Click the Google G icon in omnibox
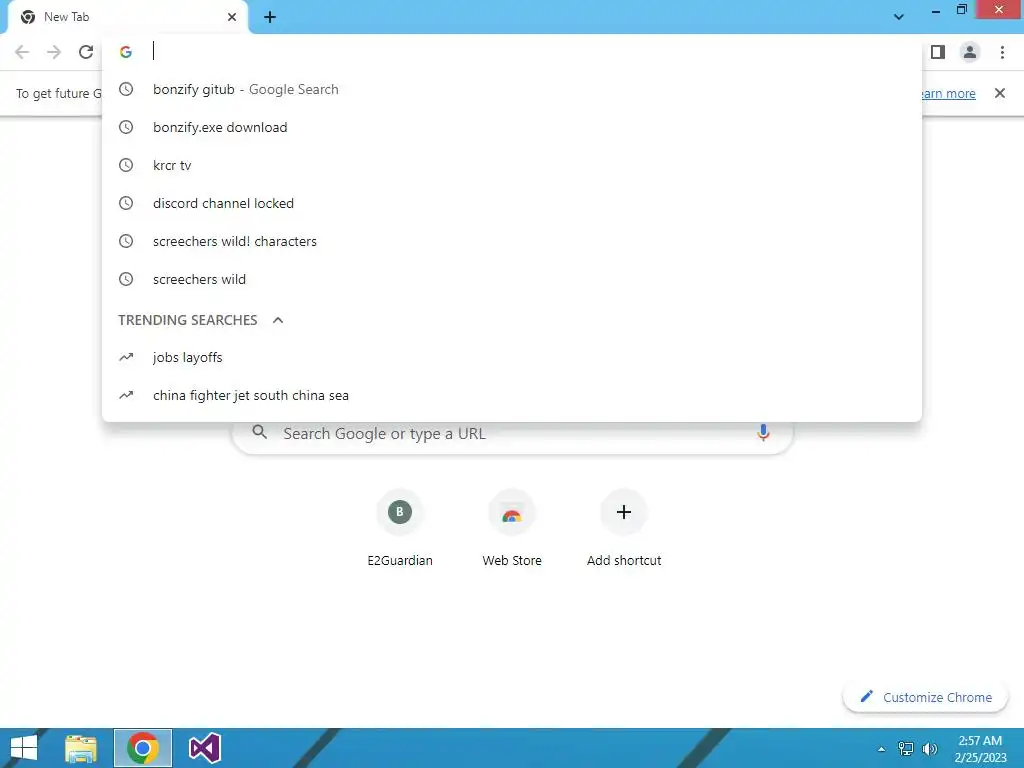Viewport: 1024px width, 768px height. (x=126, y=52)
